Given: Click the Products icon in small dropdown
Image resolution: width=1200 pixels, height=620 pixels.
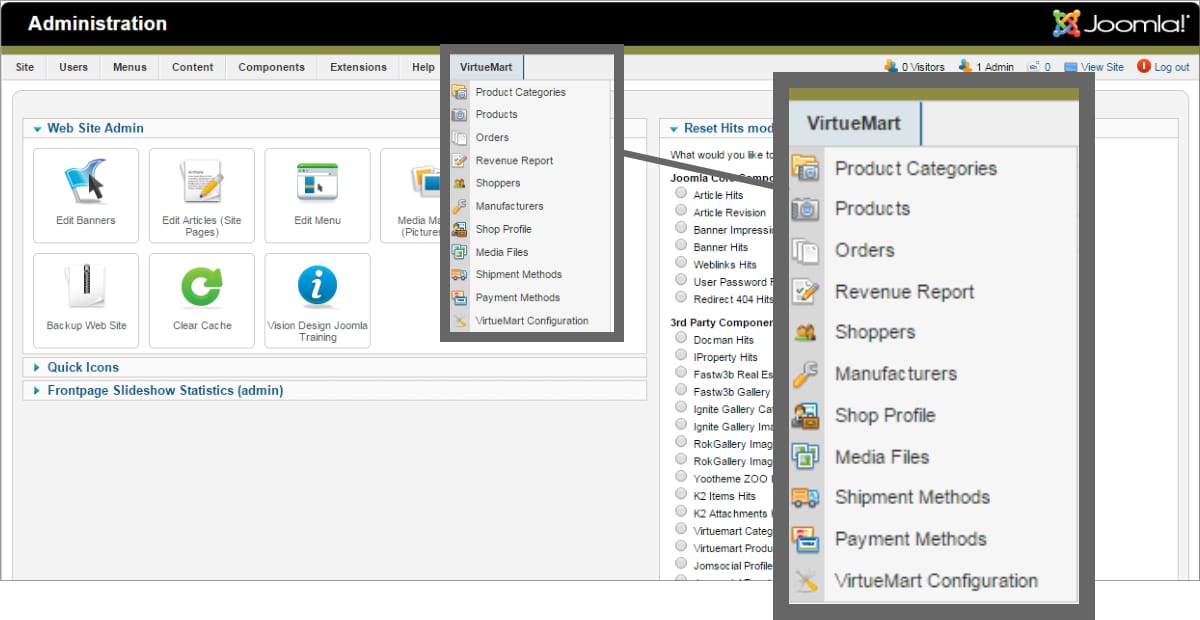Looking at the screenshot, I should coord(459,115).
